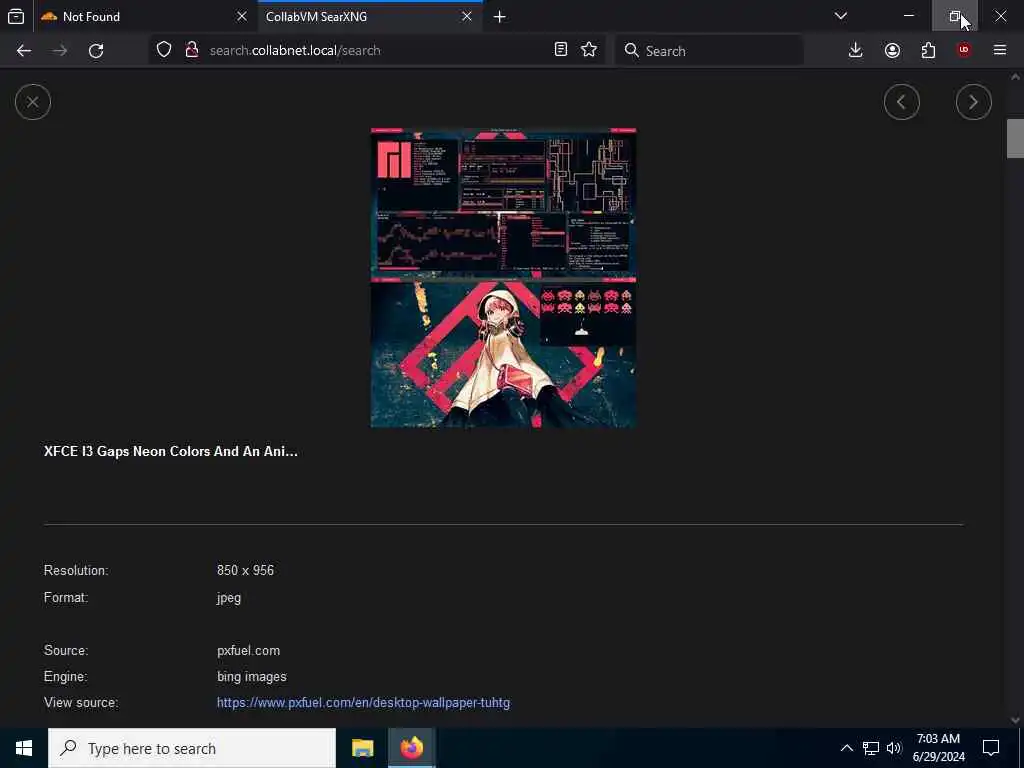Click the image title XFCE I3 Gaps
The width and height of the screenshot is (1024, 768).
pyautogui.click(x=170, y=451)
